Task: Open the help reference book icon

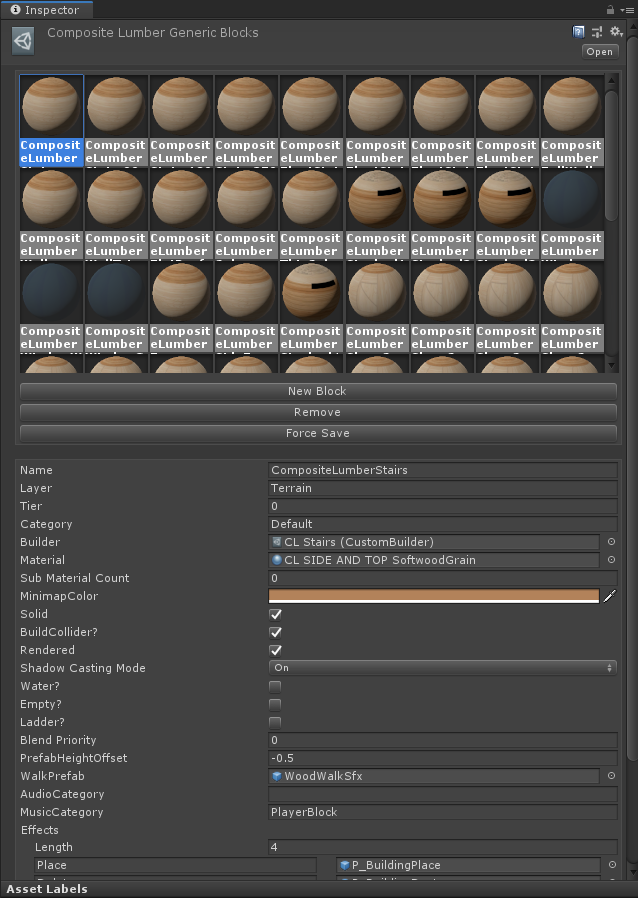Action: pos(578,31)
